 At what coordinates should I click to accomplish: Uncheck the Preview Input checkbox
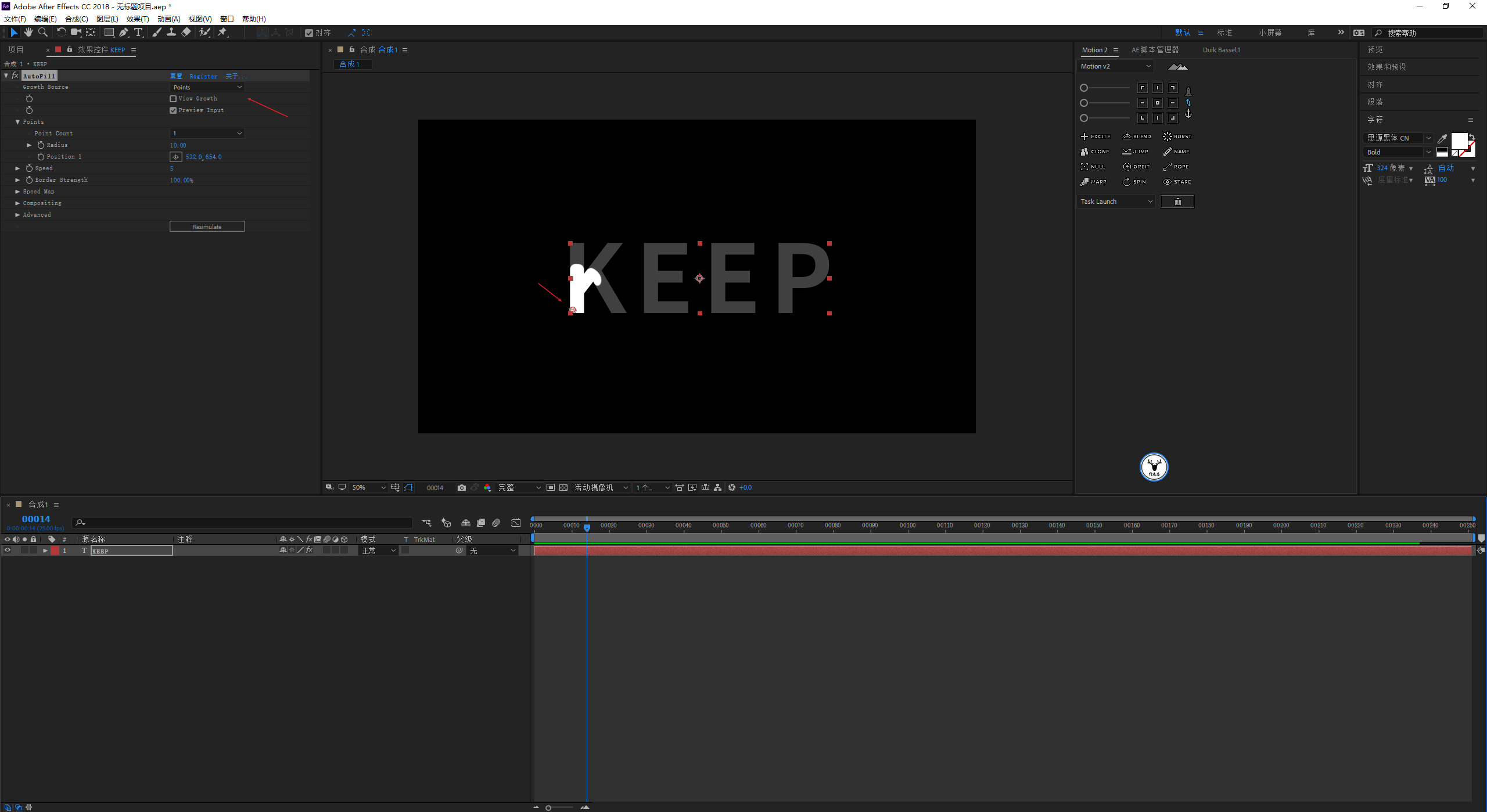pos(173,110)
